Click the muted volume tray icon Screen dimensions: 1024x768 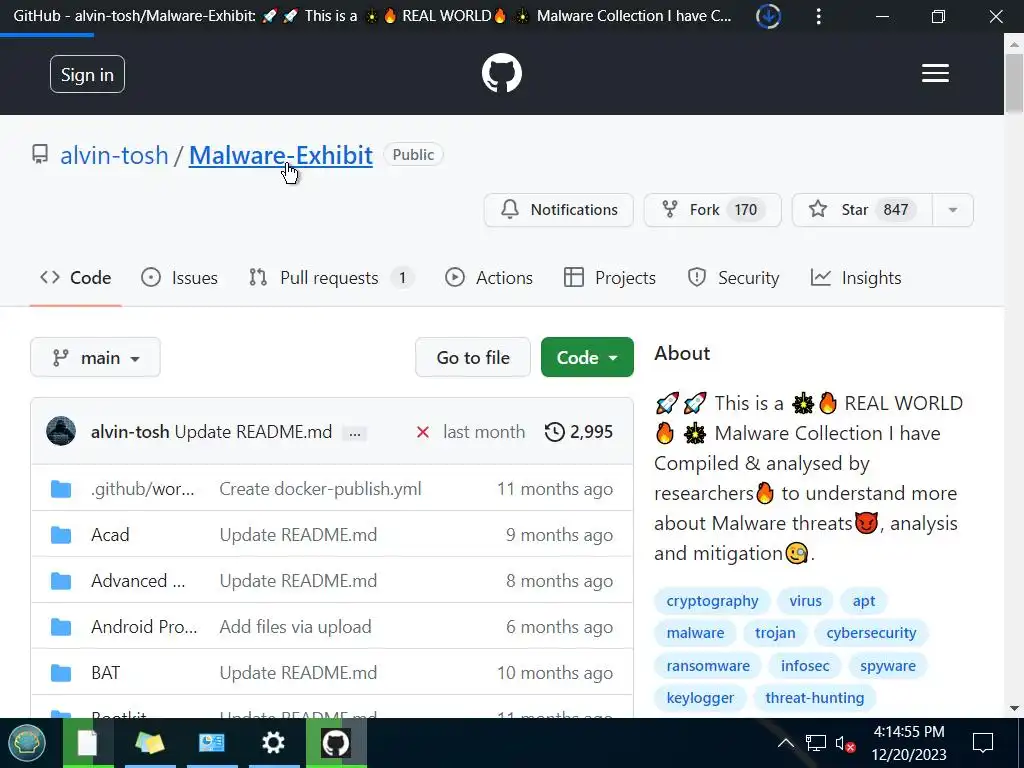(845, 744)
